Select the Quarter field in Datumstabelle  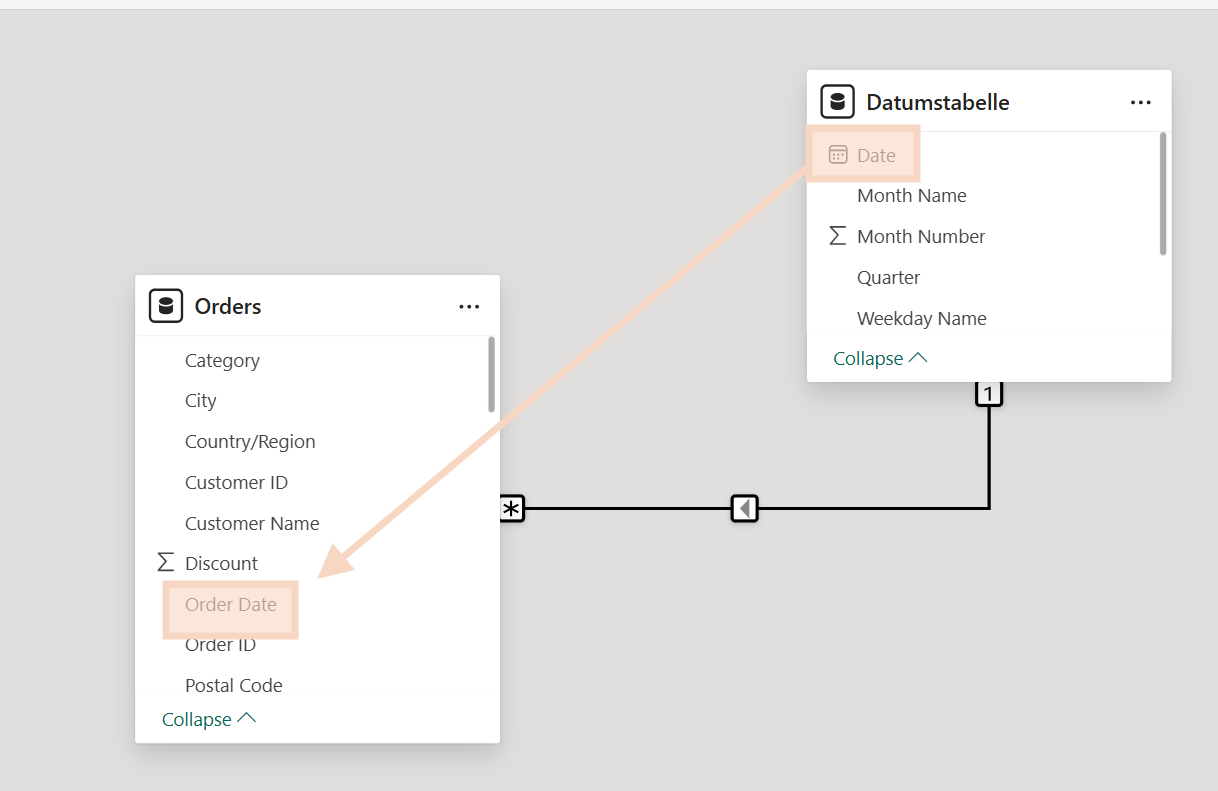(x=888, y=277)
